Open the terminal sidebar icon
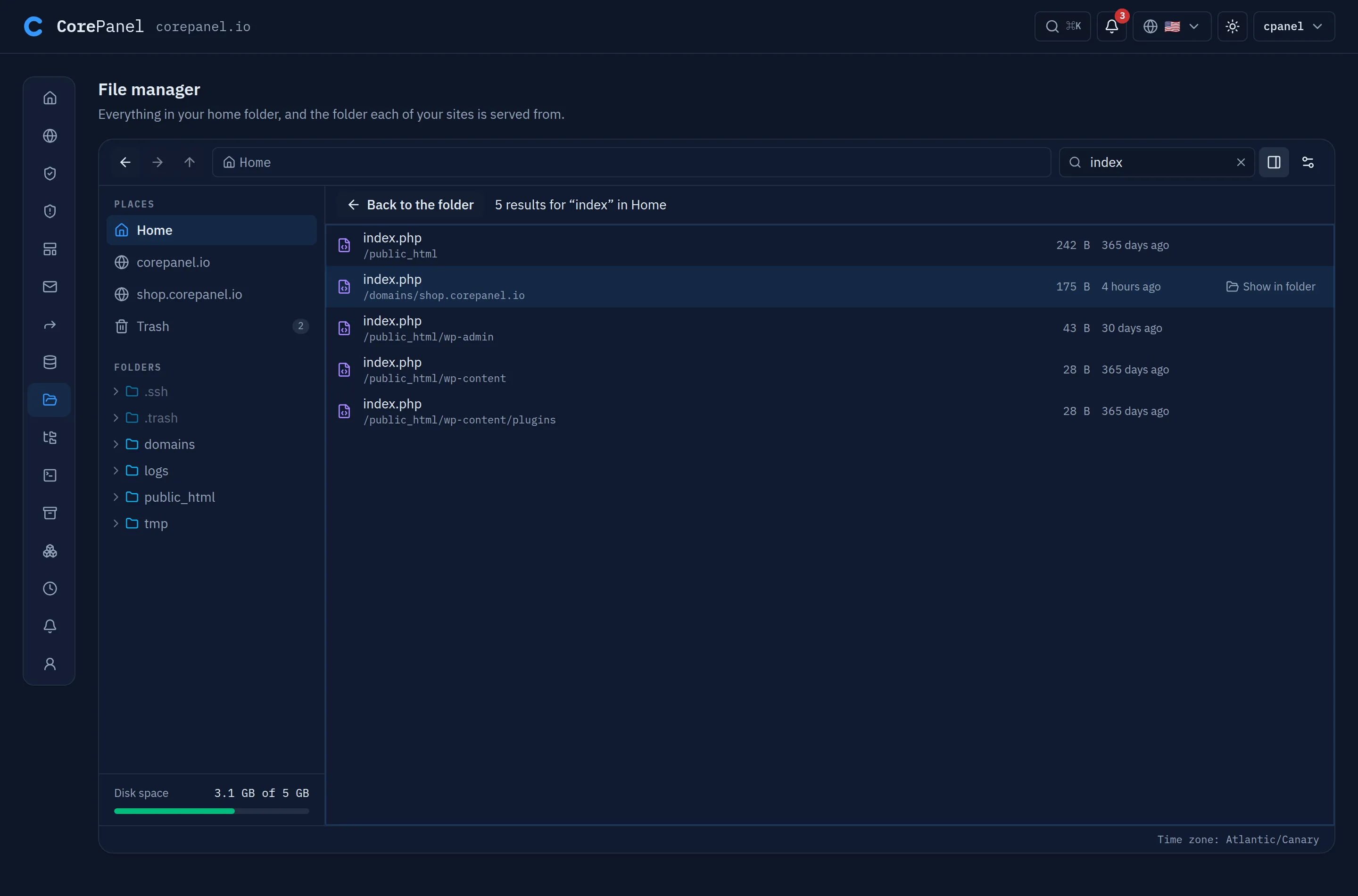Image resolution: width=1358 pixels, height=896 pixels. 50,475
